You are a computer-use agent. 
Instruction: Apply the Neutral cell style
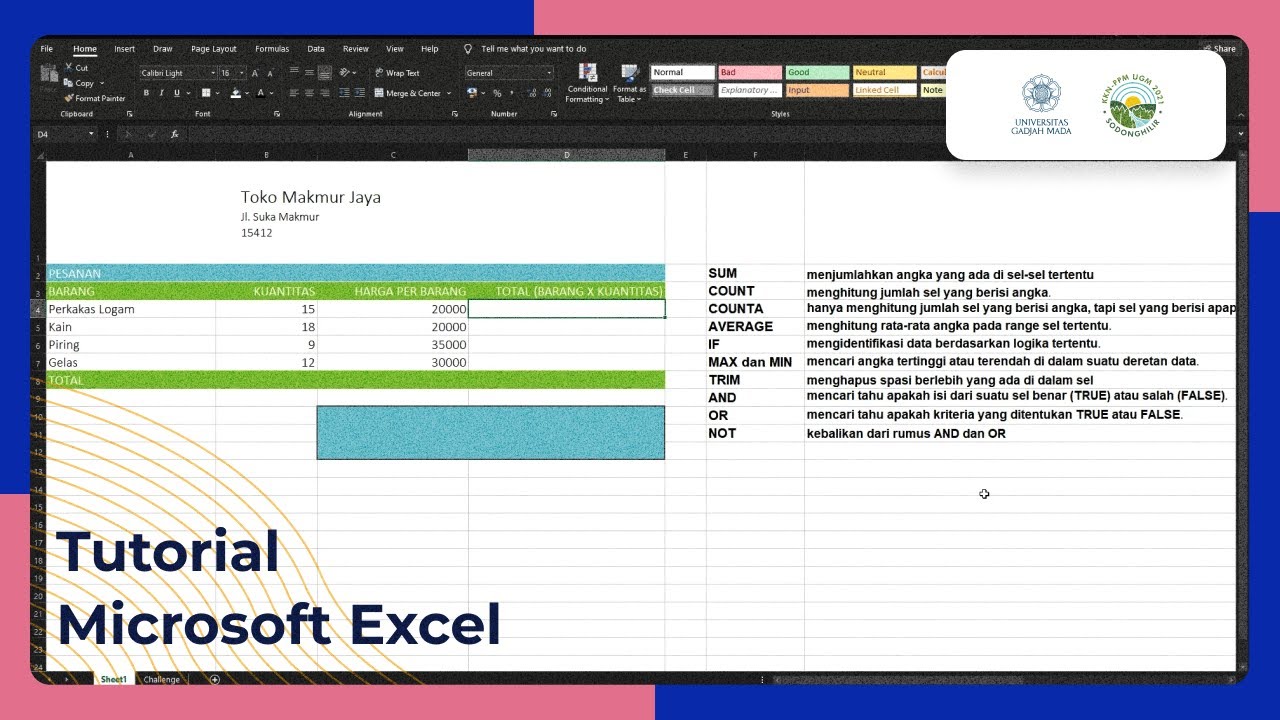(884, 73)
